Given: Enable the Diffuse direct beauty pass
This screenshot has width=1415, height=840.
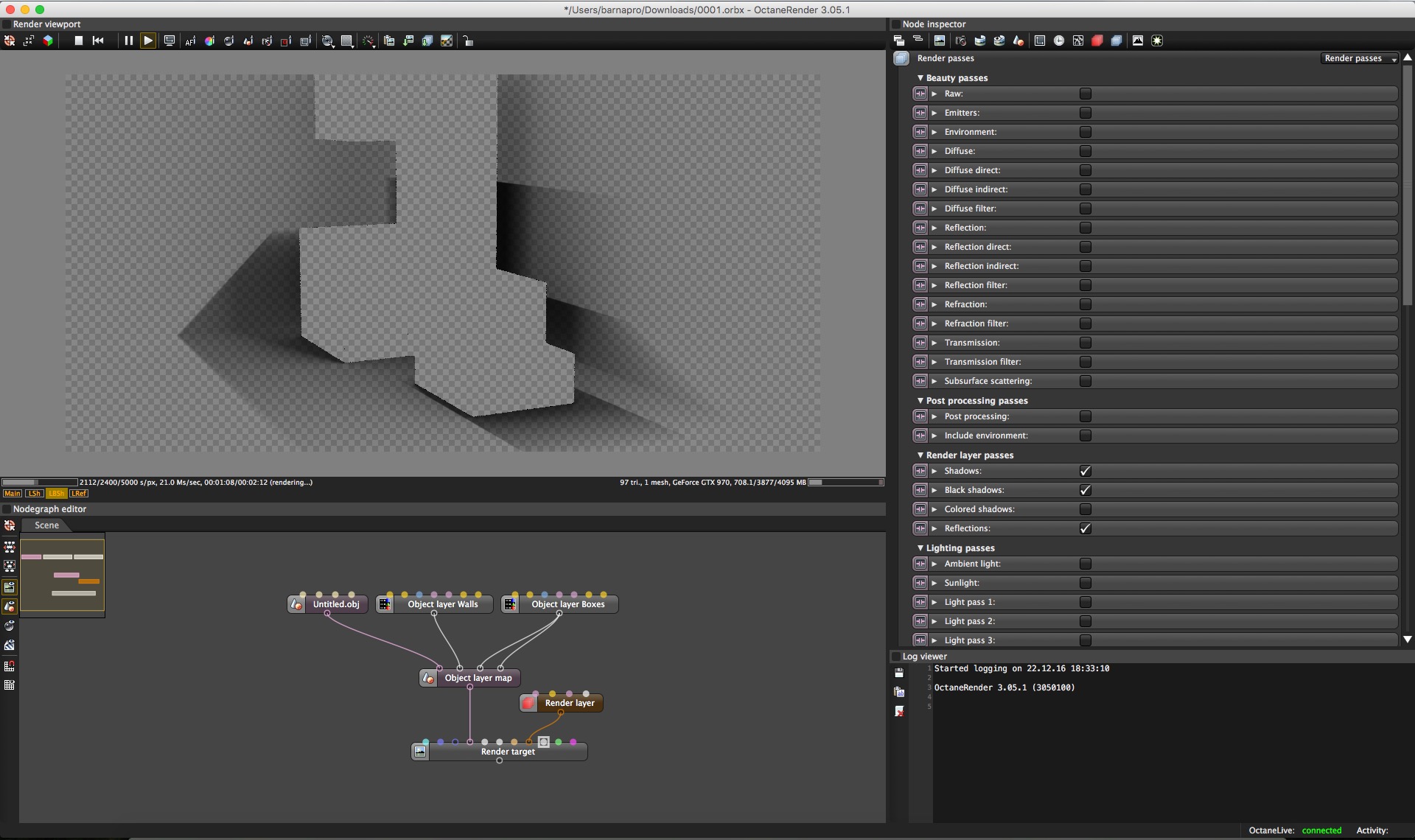Looking at the screenshot, I should point(1085,170).
